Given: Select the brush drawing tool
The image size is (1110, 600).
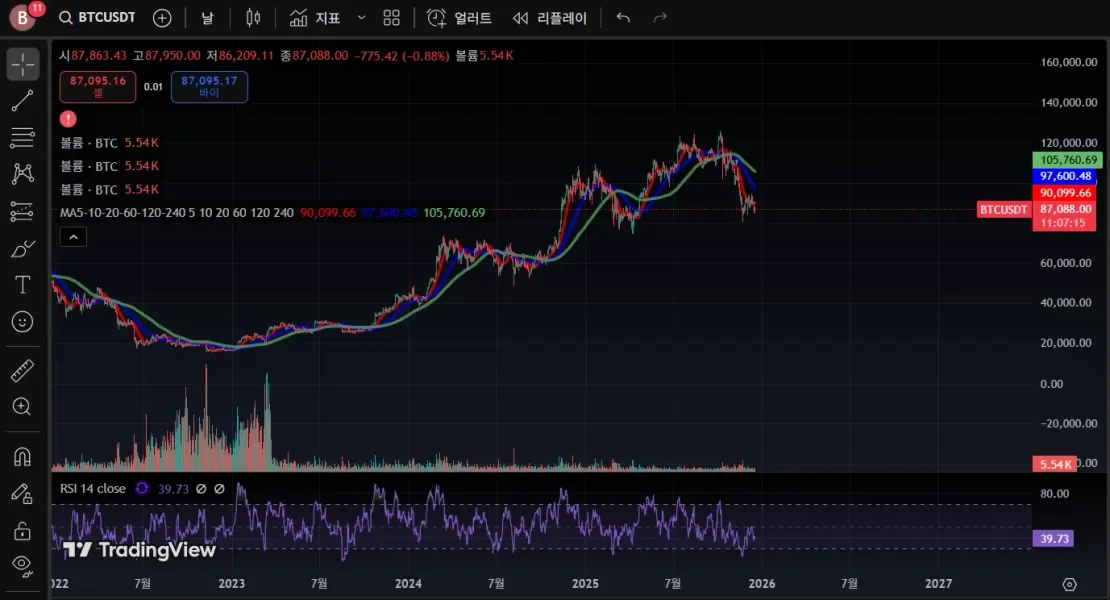Looking at the screenshot, I should click(x=22, y=248).
